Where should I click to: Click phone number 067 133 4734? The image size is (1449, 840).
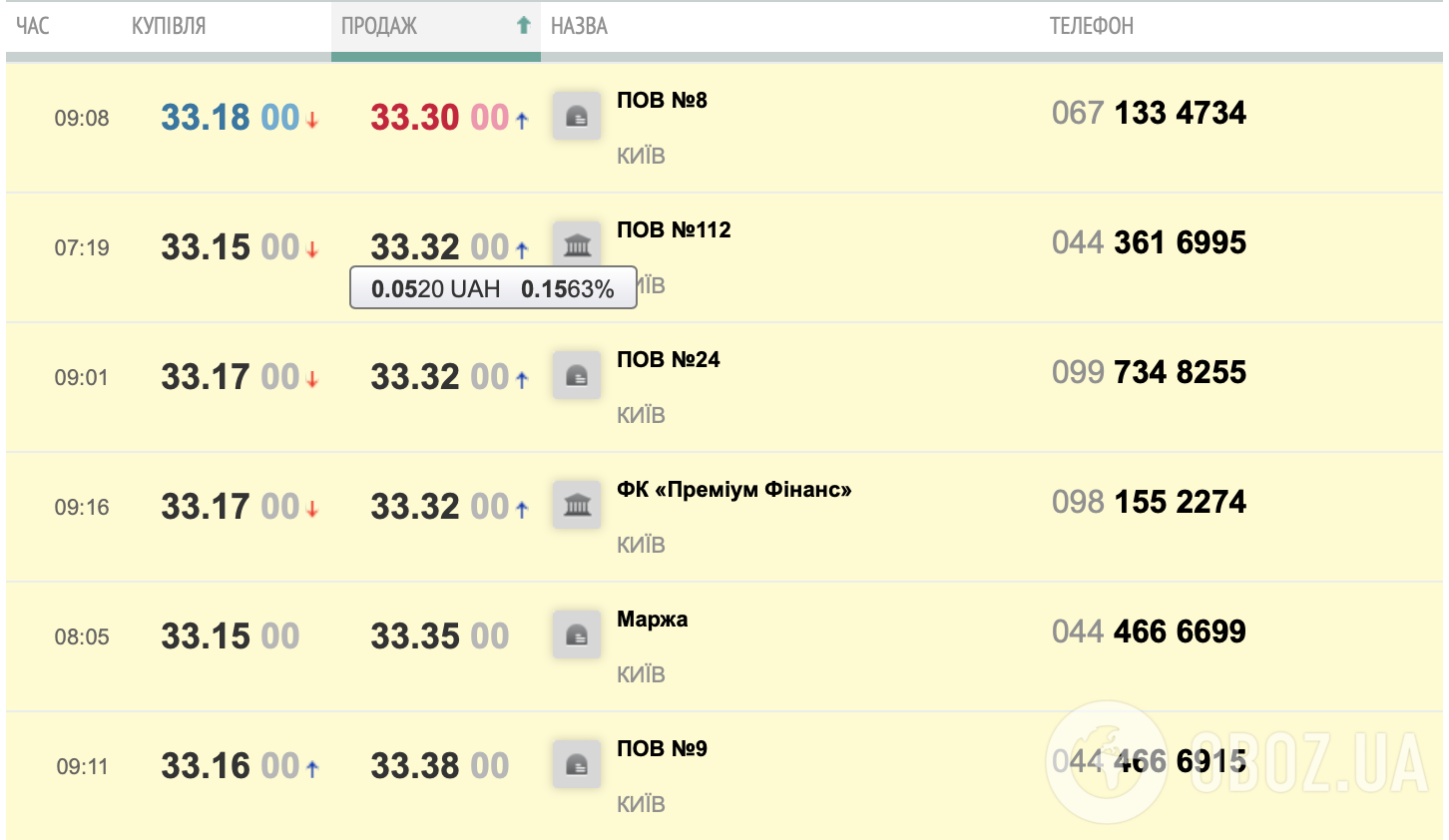pyautogui.click(x=1149, y=113)
